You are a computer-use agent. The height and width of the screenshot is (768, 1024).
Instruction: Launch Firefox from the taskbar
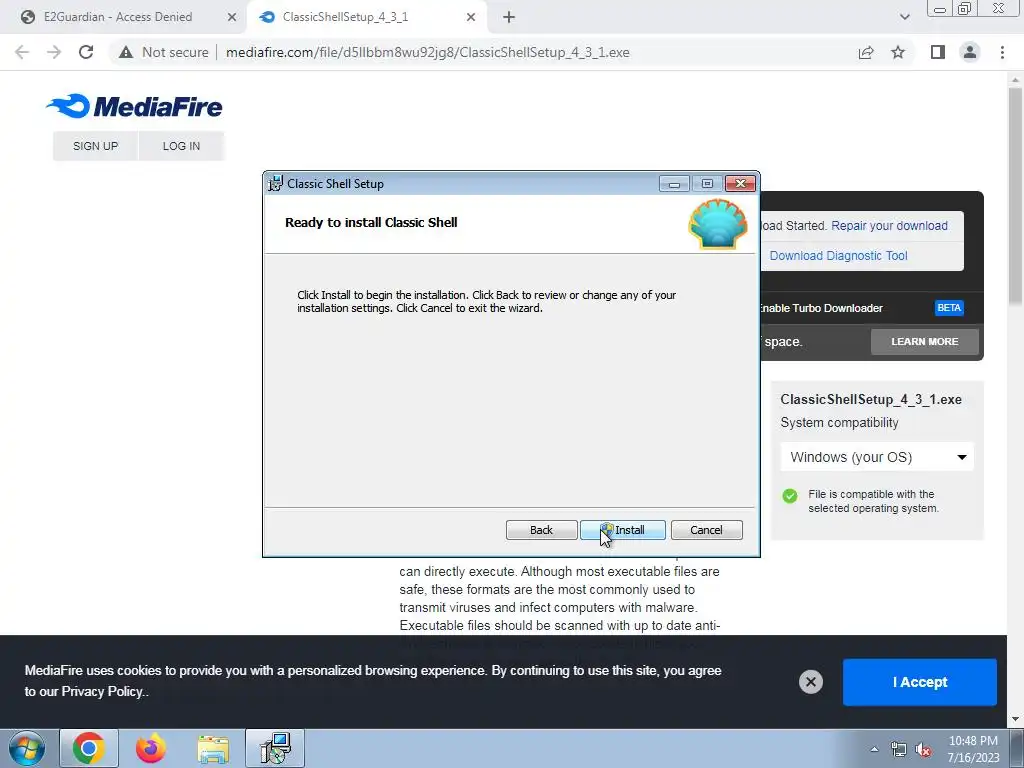151,748
